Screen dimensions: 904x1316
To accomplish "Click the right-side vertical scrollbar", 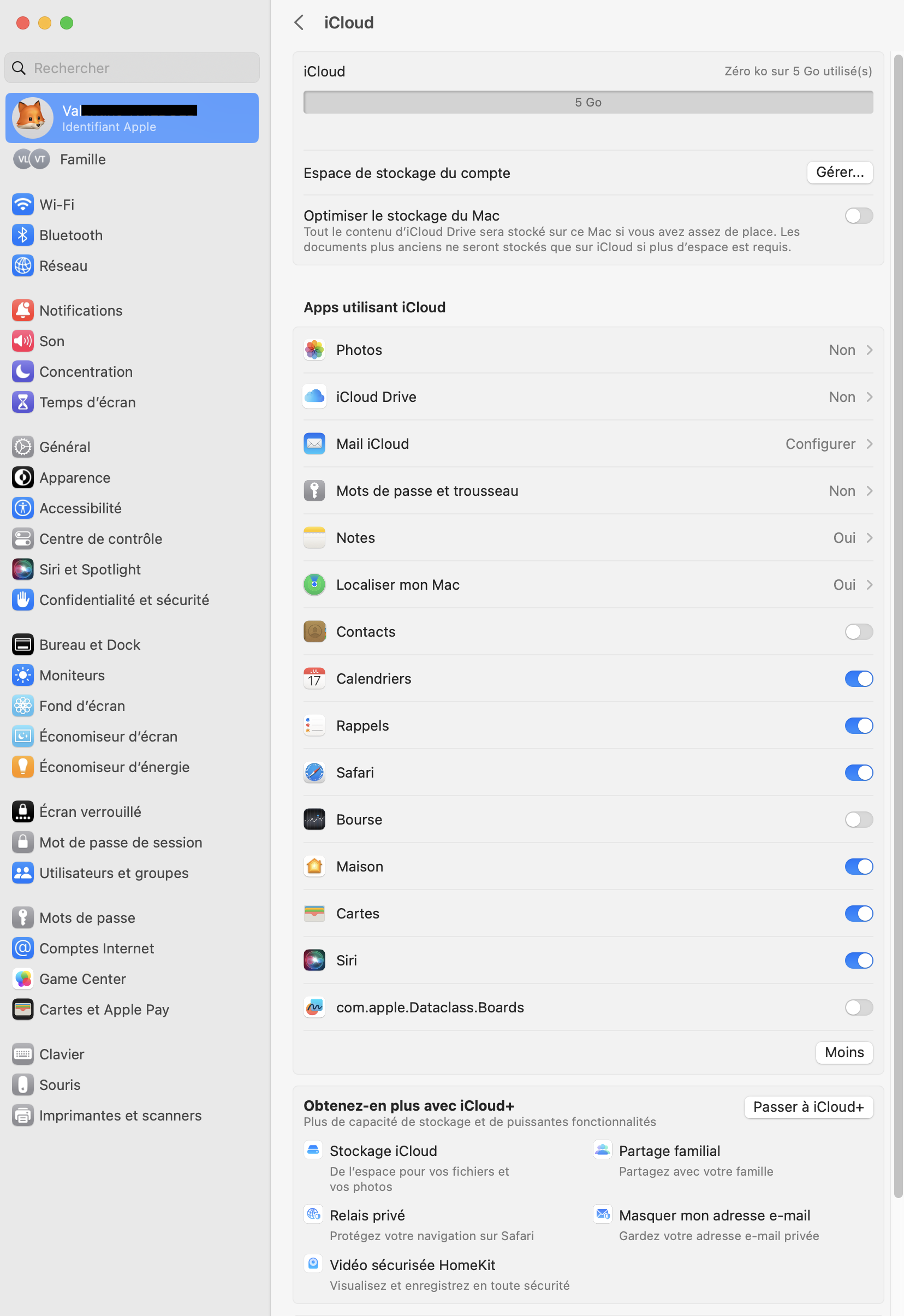I will click(899, 626).
